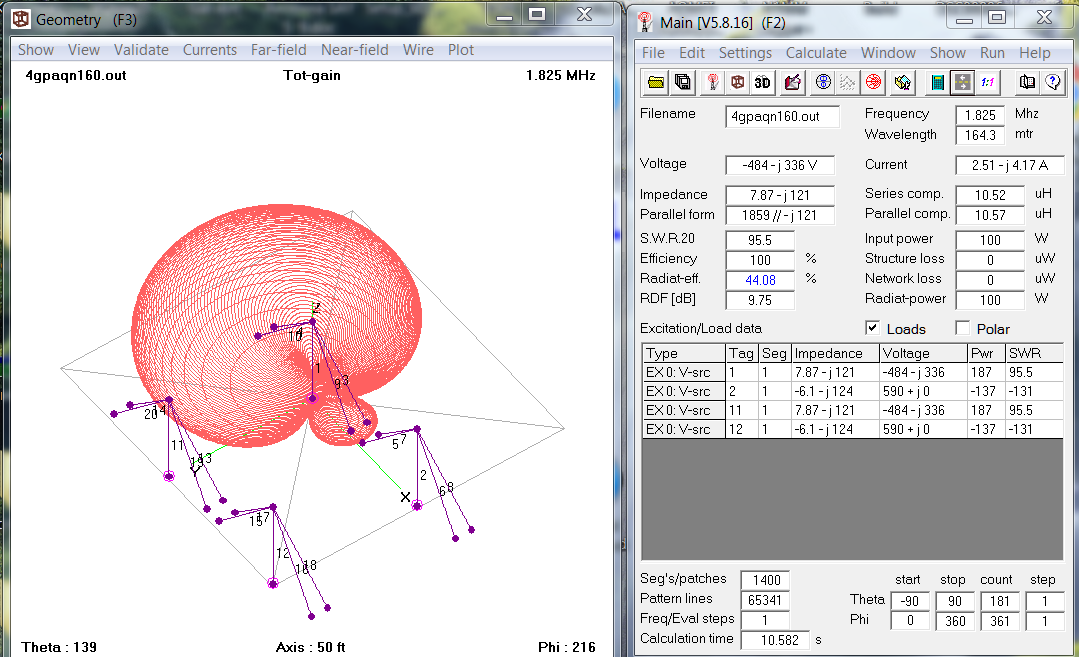The height and width of the screenshot is (657, 1079).
Task: Click impedance cell in Tag 11 row
Action: tap(836, 410)
